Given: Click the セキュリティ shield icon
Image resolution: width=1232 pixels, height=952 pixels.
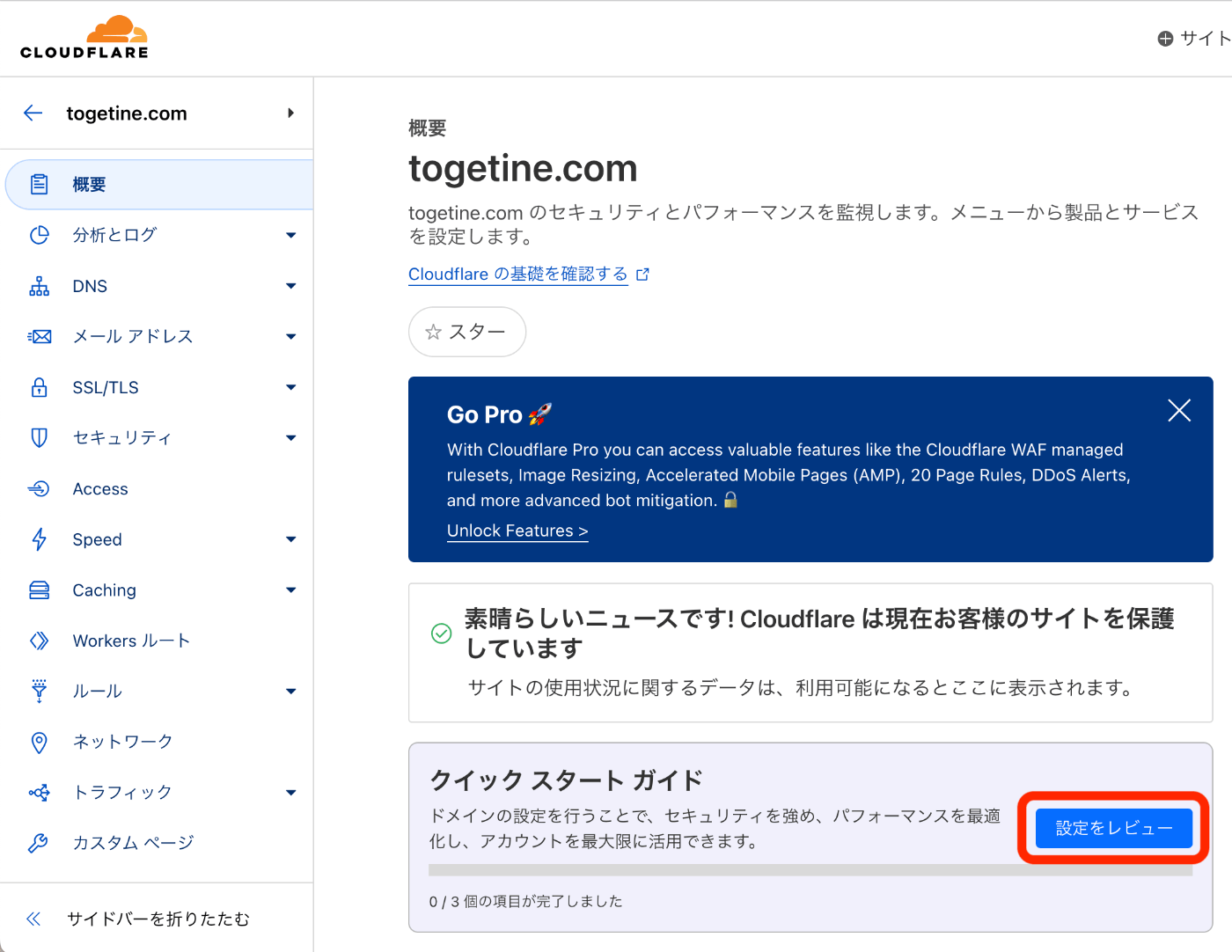Looking at the screenshot, I should [x=40, y=437].
